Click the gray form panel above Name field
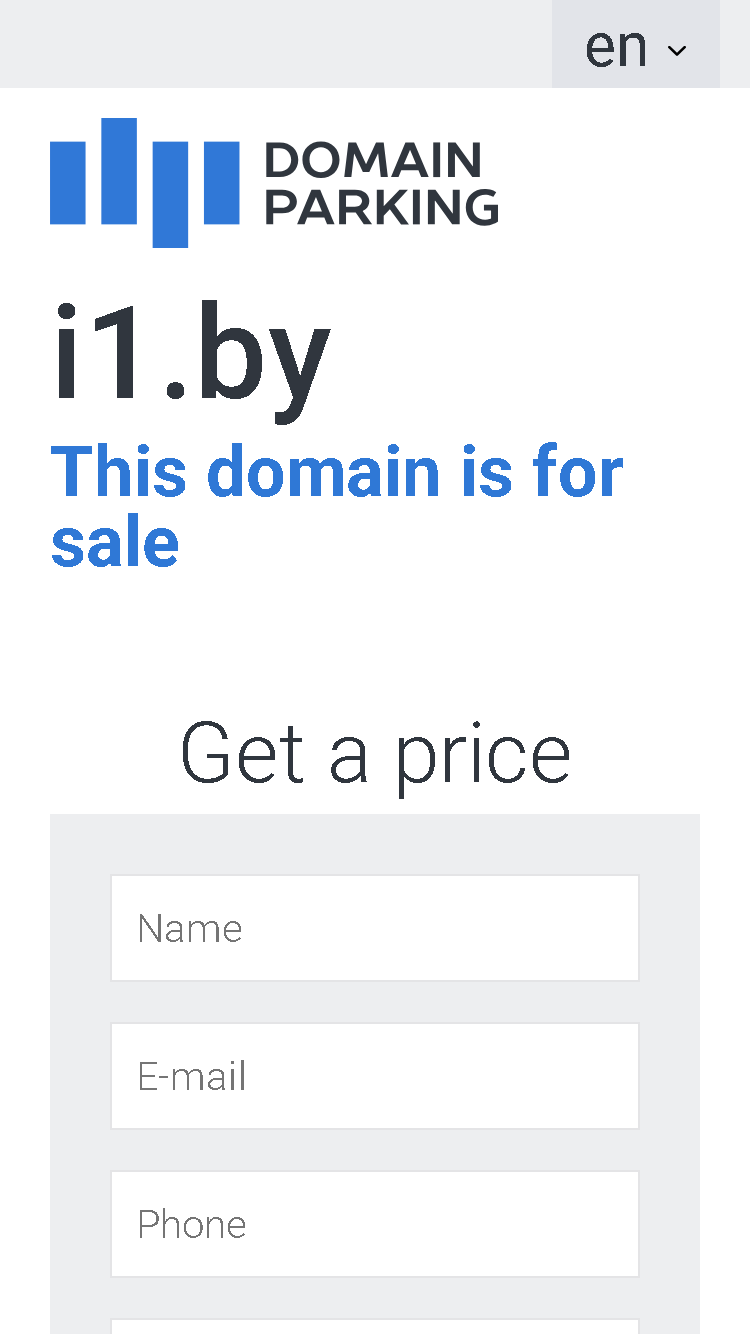Viewport: 750px width, 1334px height. click(375, 844)
